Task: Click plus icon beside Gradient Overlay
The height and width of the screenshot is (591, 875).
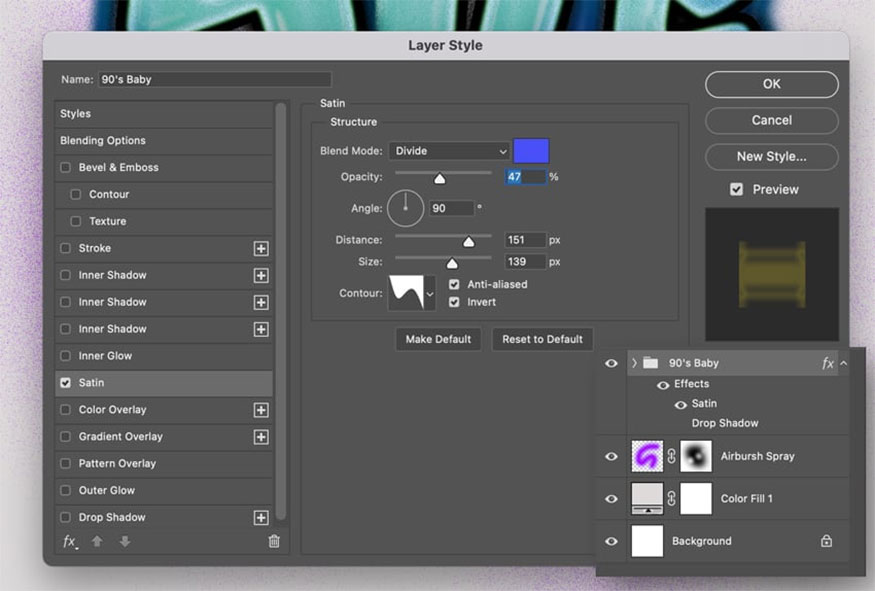Action: click(261, 436)
